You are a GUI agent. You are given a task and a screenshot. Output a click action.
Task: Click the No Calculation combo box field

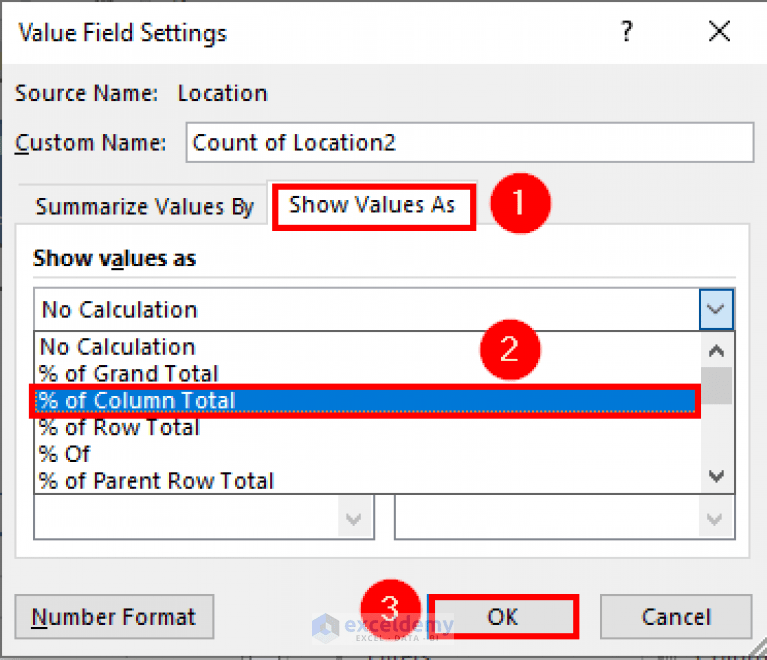tap(367, 309)
